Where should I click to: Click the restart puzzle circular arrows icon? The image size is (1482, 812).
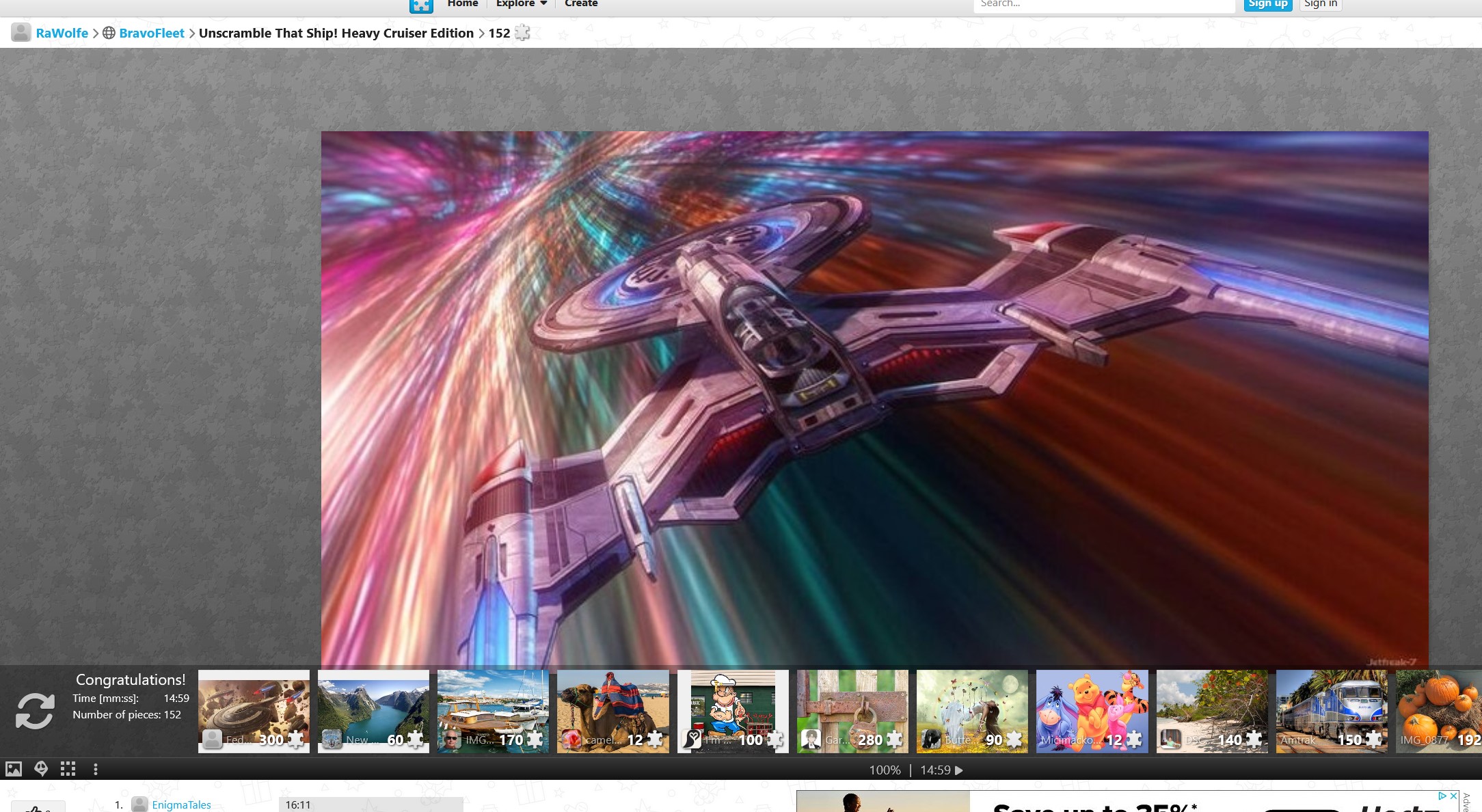pyautogui.click(x=35, y=711)
